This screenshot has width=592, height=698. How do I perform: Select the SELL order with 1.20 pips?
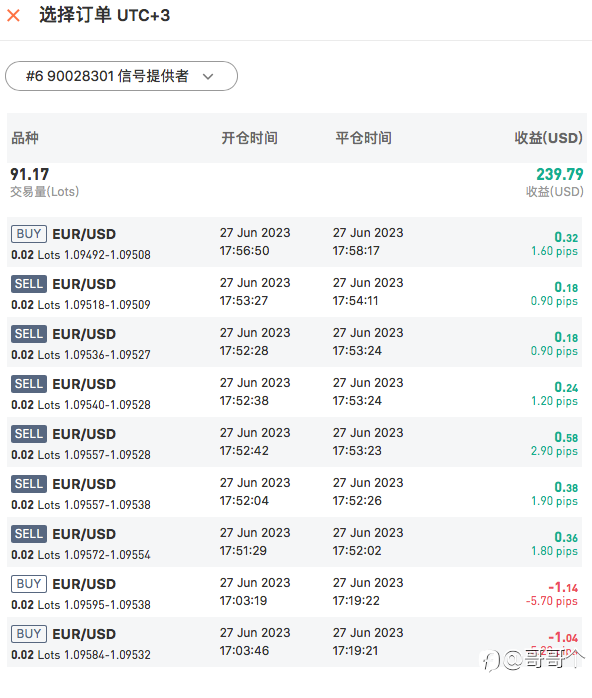pos(294,392)
